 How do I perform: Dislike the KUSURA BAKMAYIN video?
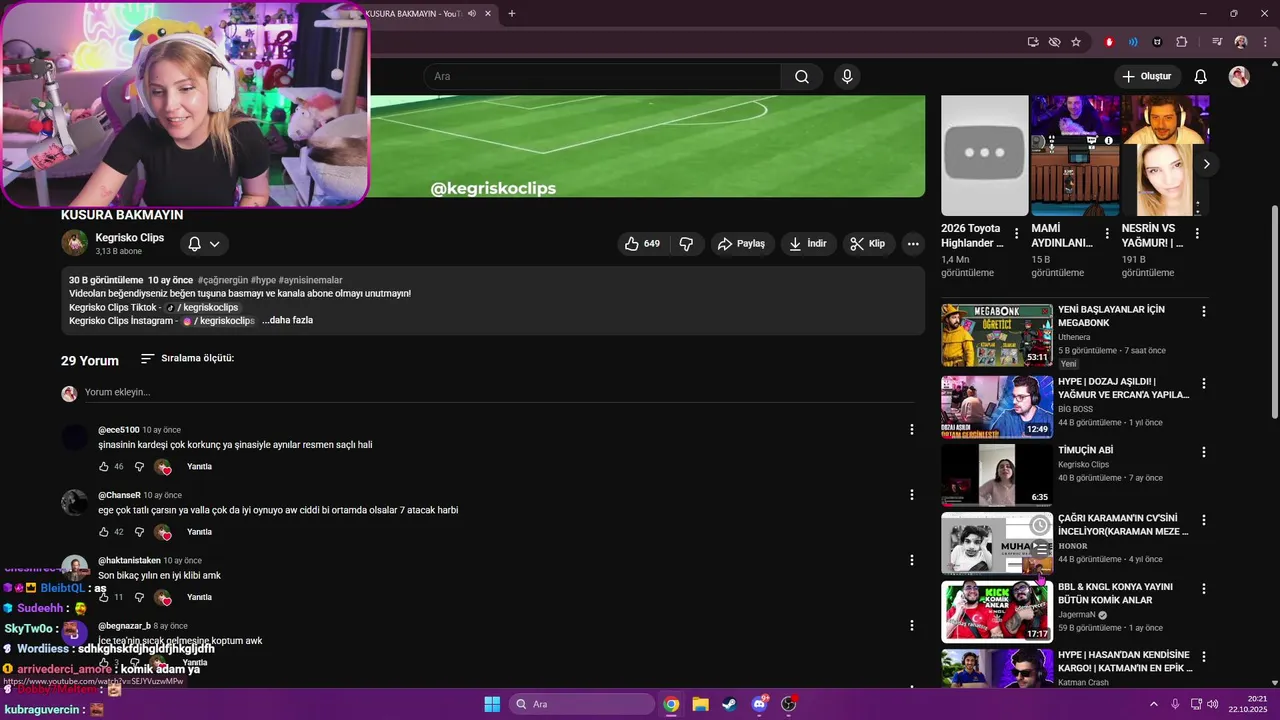686,244
